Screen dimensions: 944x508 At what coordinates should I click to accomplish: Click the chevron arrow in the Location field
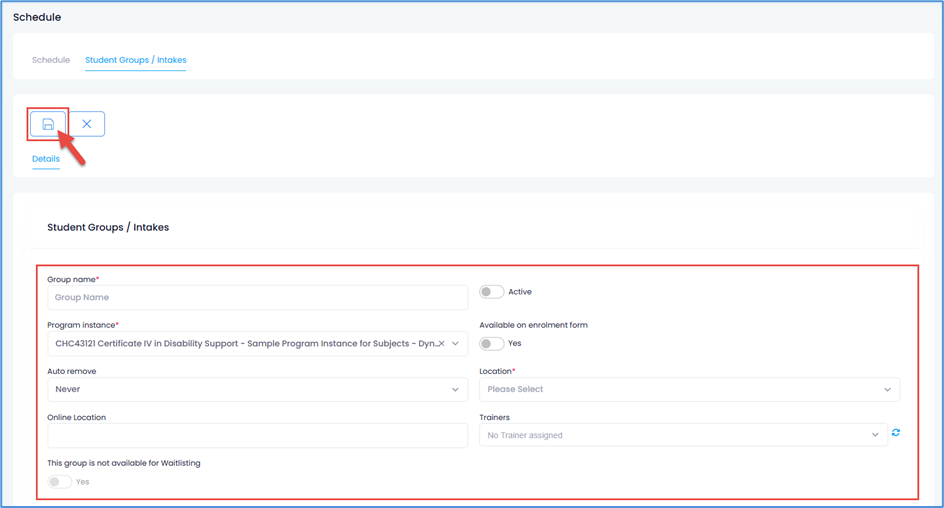pos(887,389)
